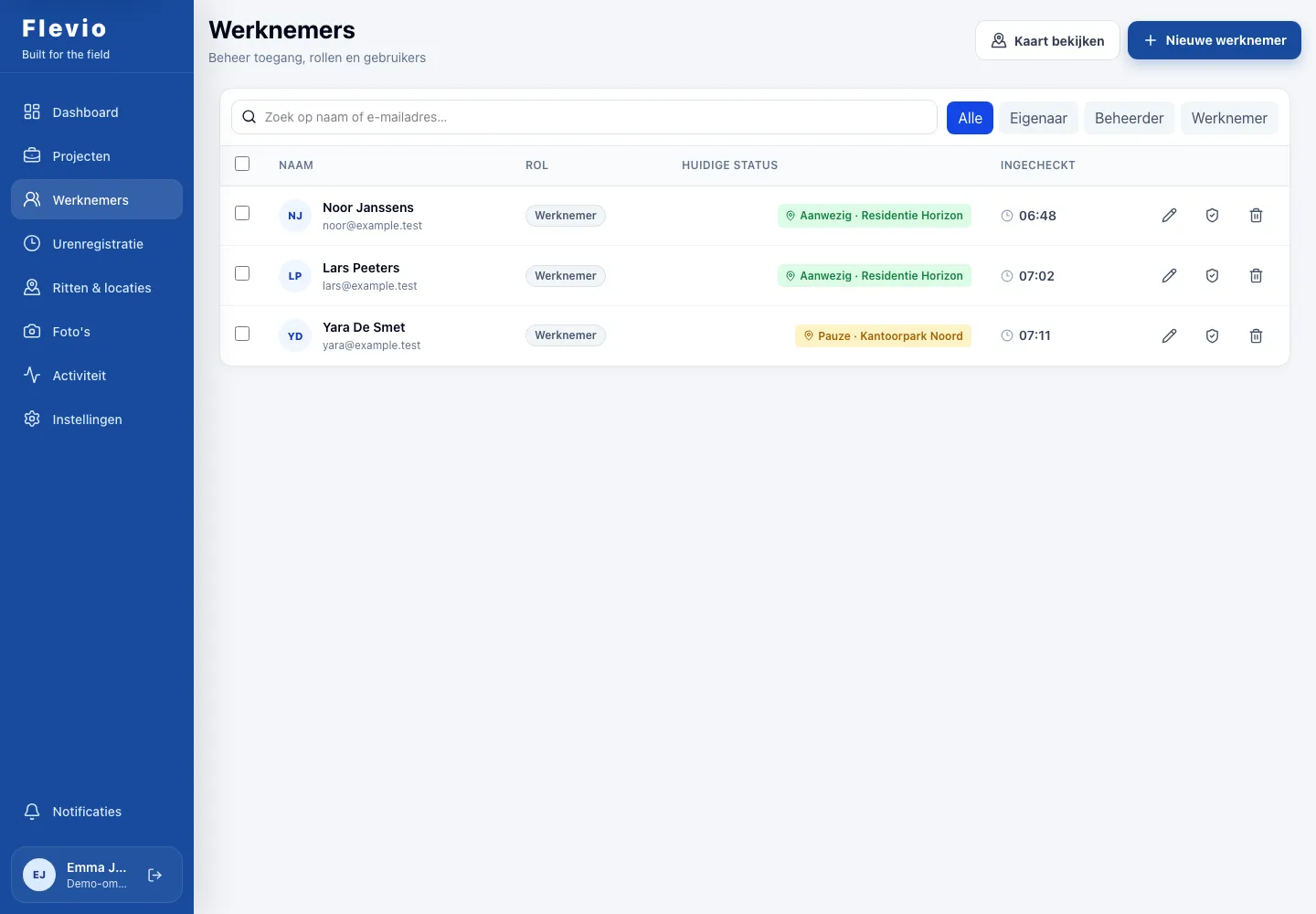Click into the name or email search field
The height and width of the screenshot is (914, 1316).
pyautogui.click(x=584, y=117)
